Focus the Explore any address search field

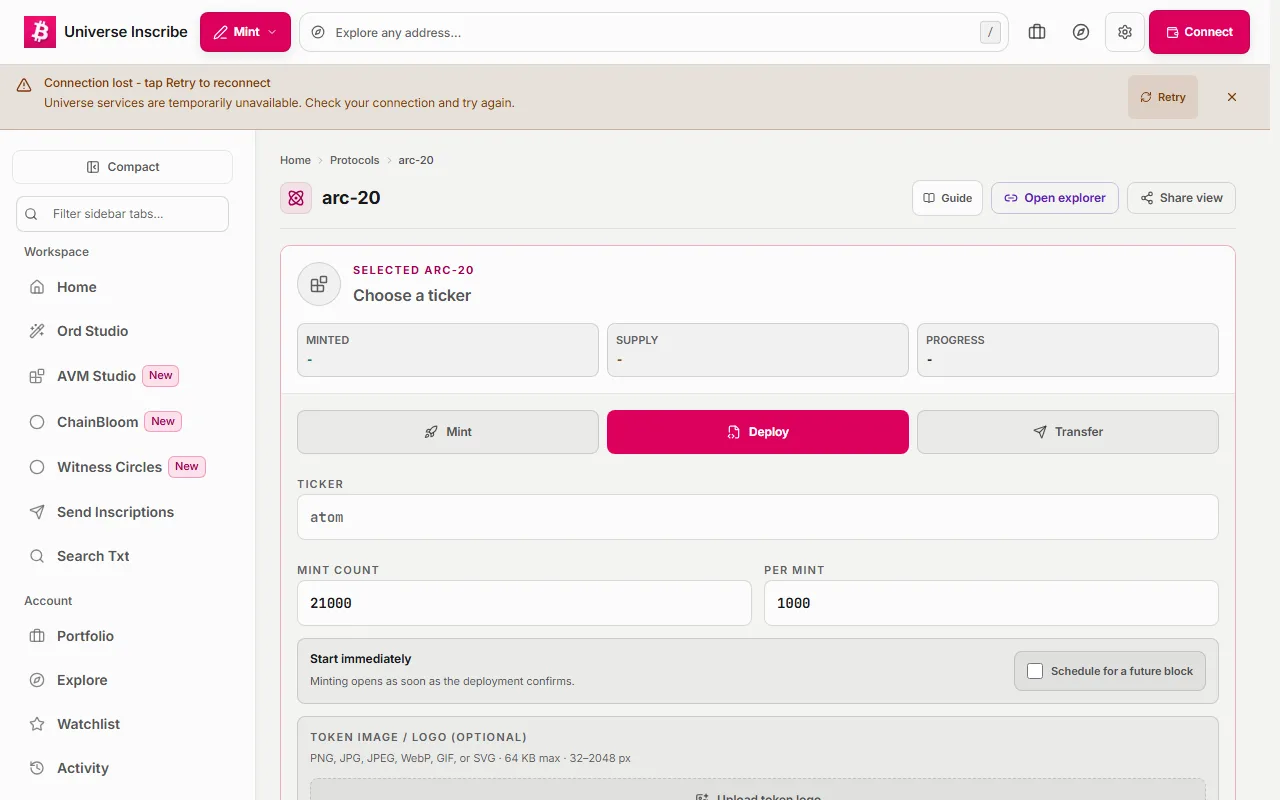click(x=653, y=32)
